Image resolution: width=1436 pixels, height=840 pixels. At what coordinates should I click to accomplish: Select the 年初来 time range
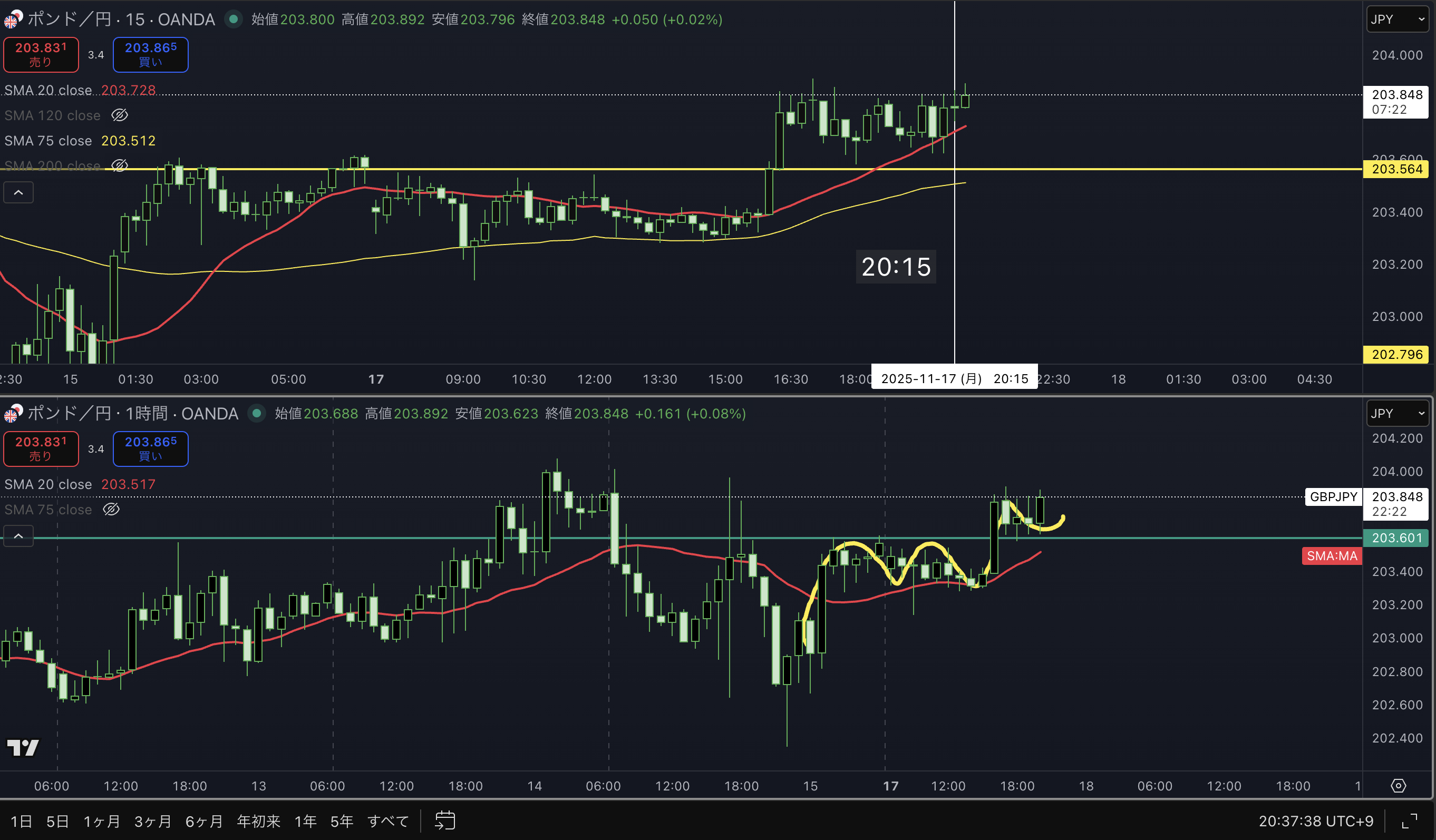258,821
